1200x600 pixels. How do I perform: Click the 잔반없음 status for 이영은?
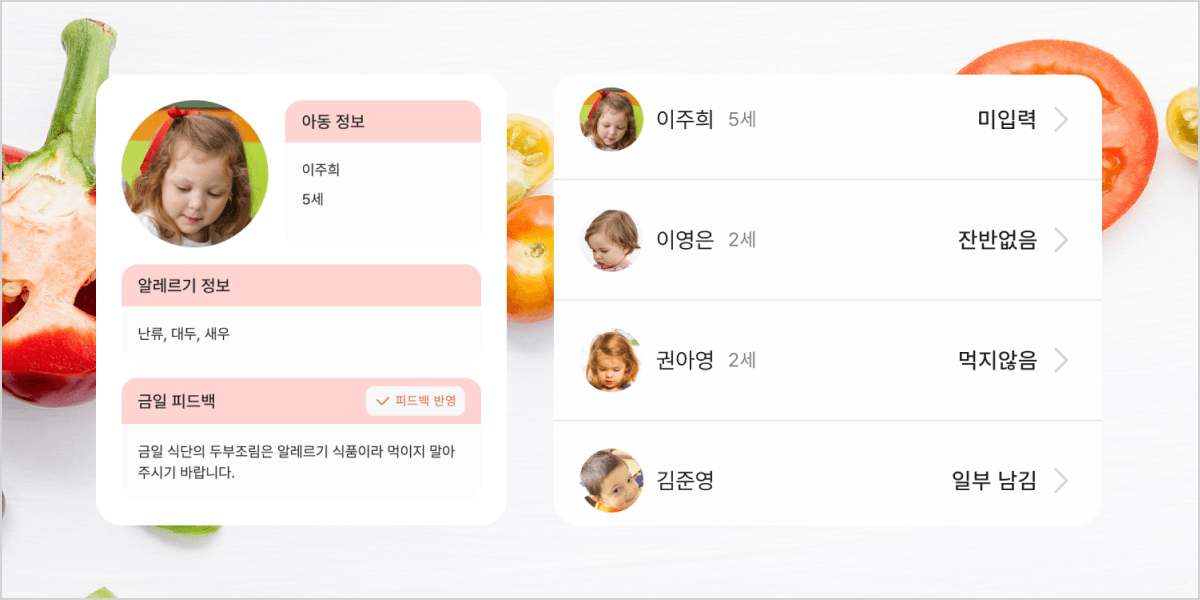pyautogui.click(x=997, y=240)
